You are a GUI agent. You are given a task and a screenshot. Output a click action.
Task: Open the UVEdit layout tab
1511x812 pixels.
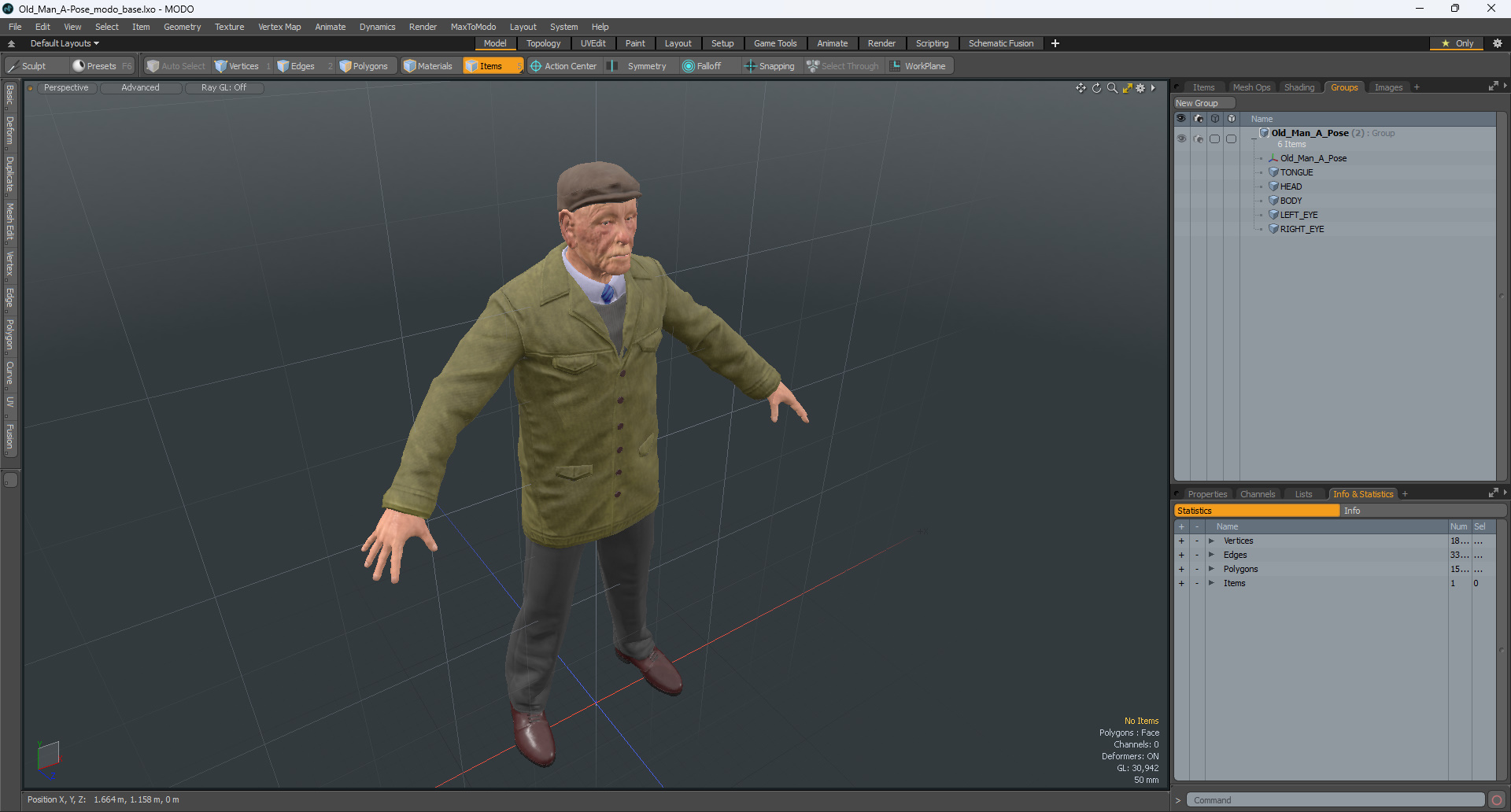[x=593, y=43]
